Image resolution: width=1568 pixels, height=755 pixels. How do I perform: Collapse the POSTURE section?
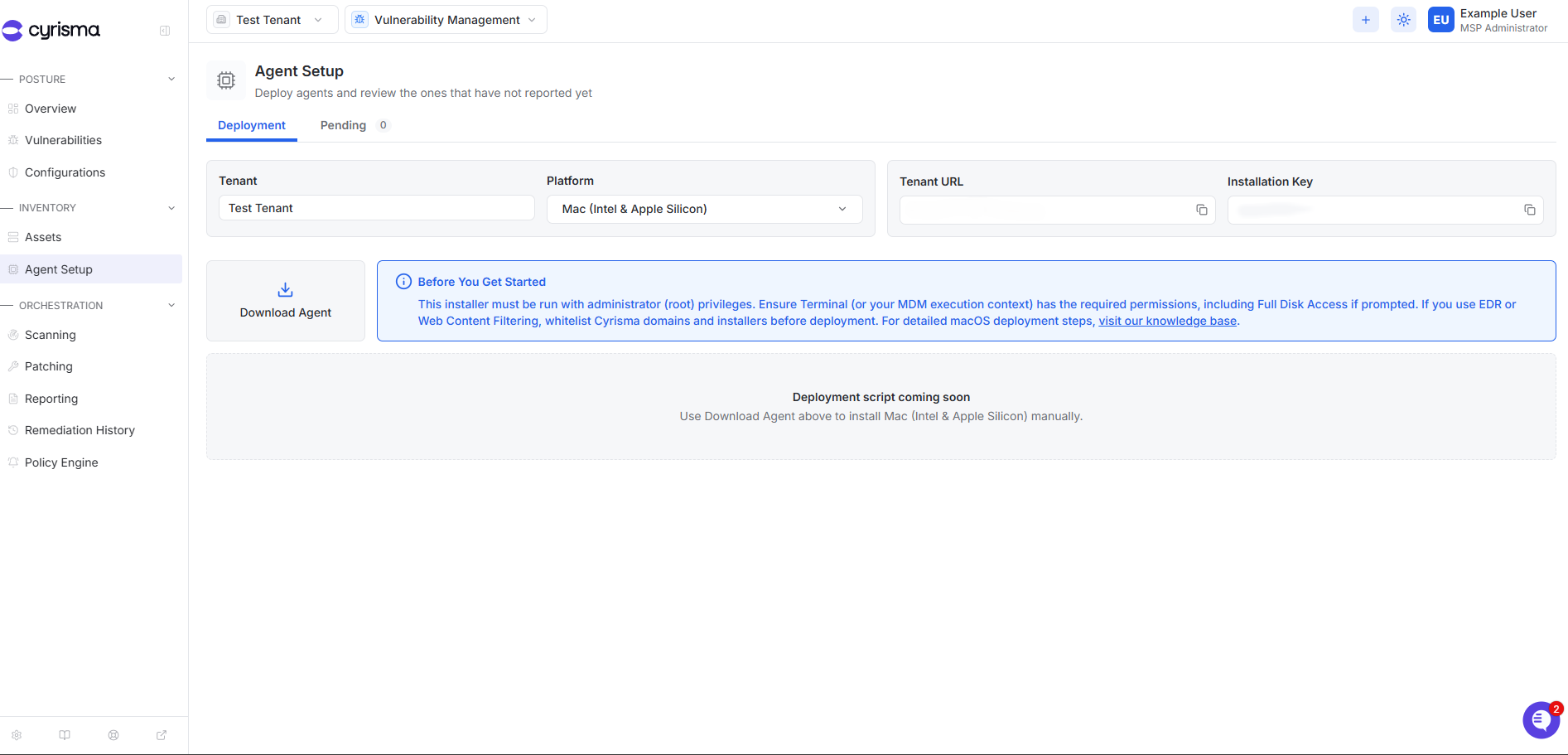click(x=171, y=80)
